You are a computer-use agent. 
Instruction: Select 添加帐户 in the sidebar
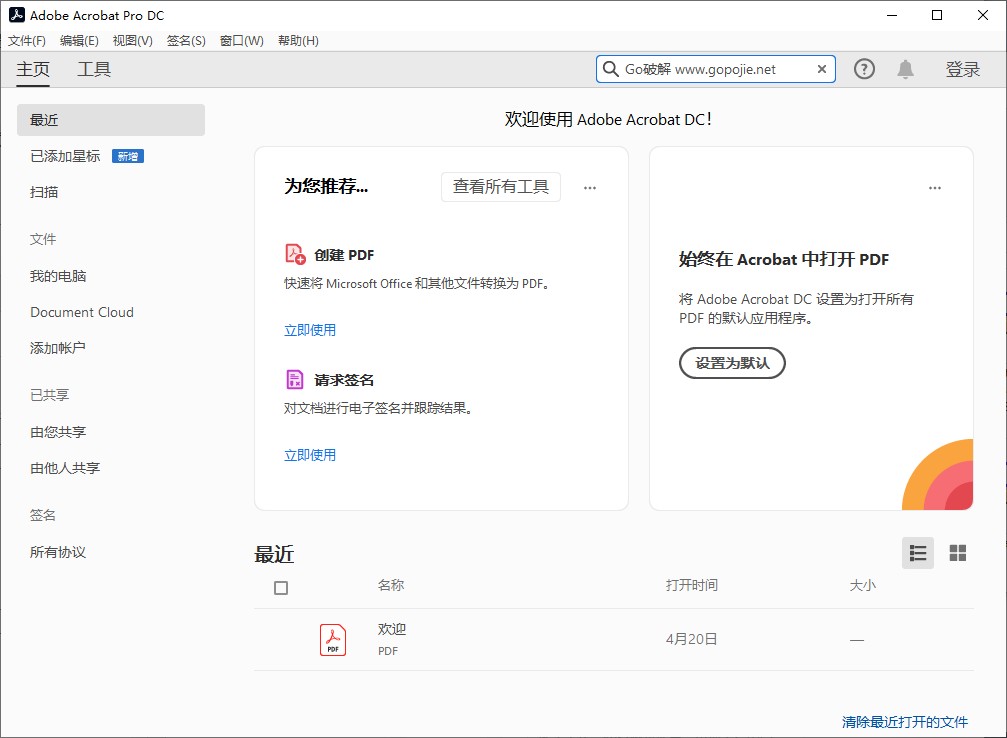point(57,348)
